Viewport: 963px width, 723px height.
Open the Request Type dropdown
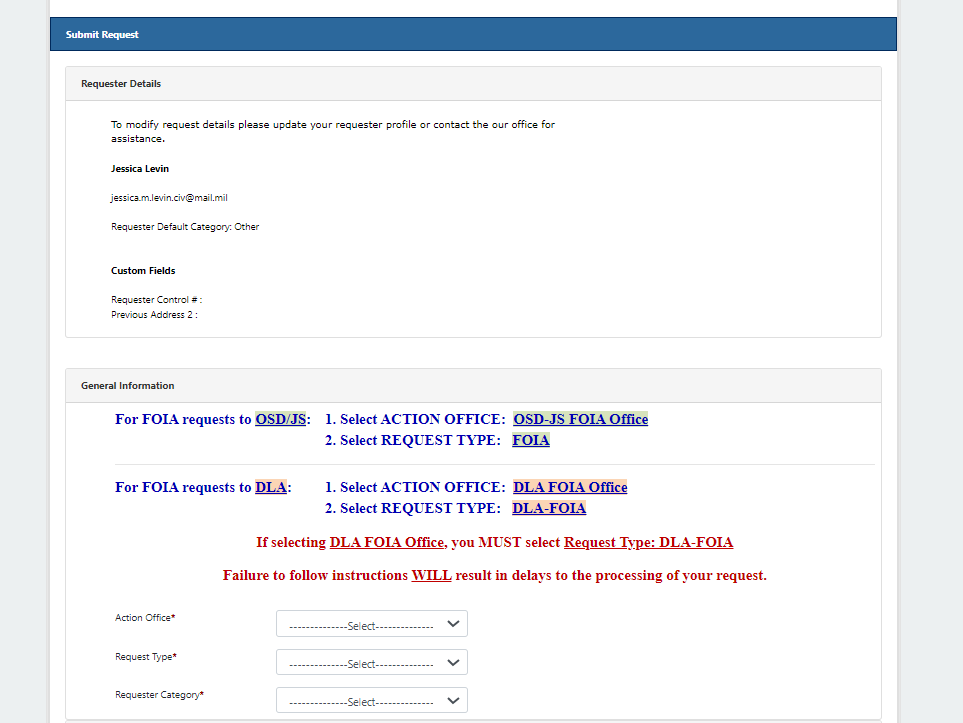pyautogui.click(x=372, y=663)
